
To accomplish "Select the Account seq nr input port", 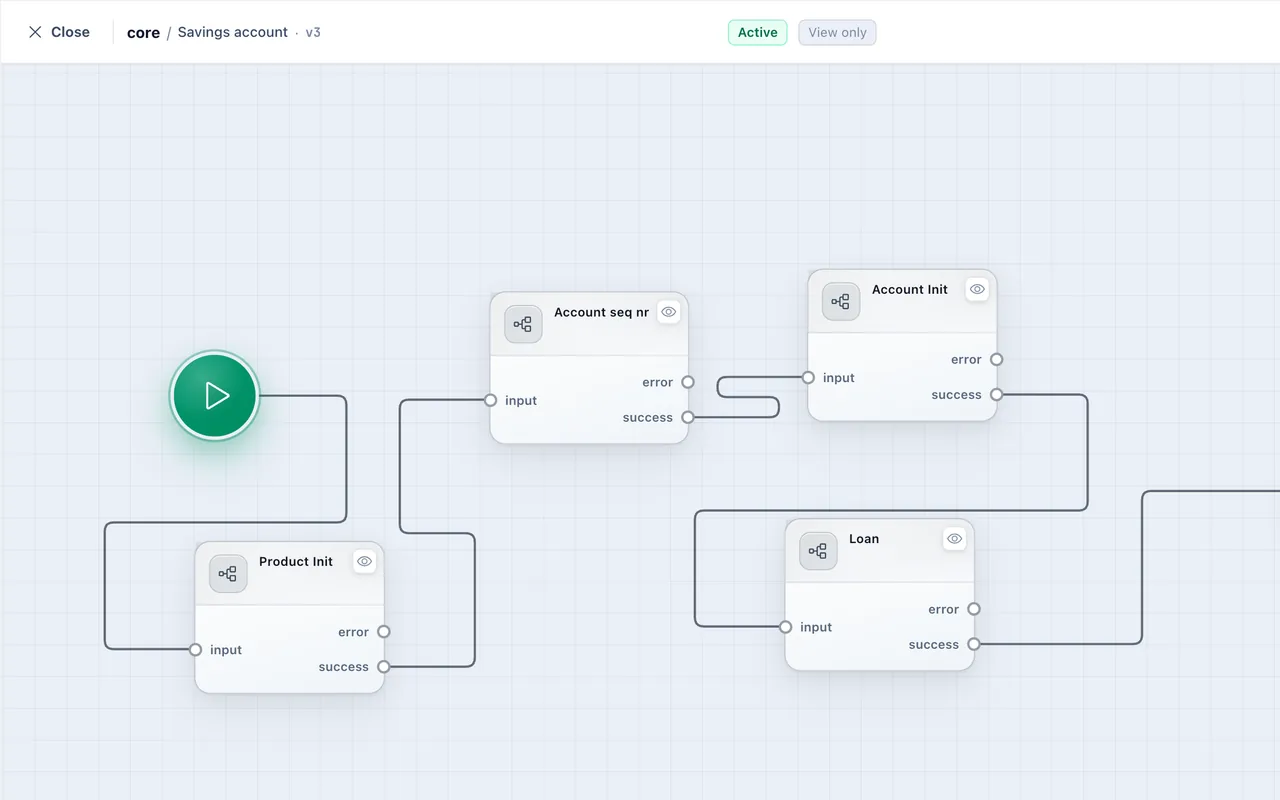I will click(x=491, y=400).
